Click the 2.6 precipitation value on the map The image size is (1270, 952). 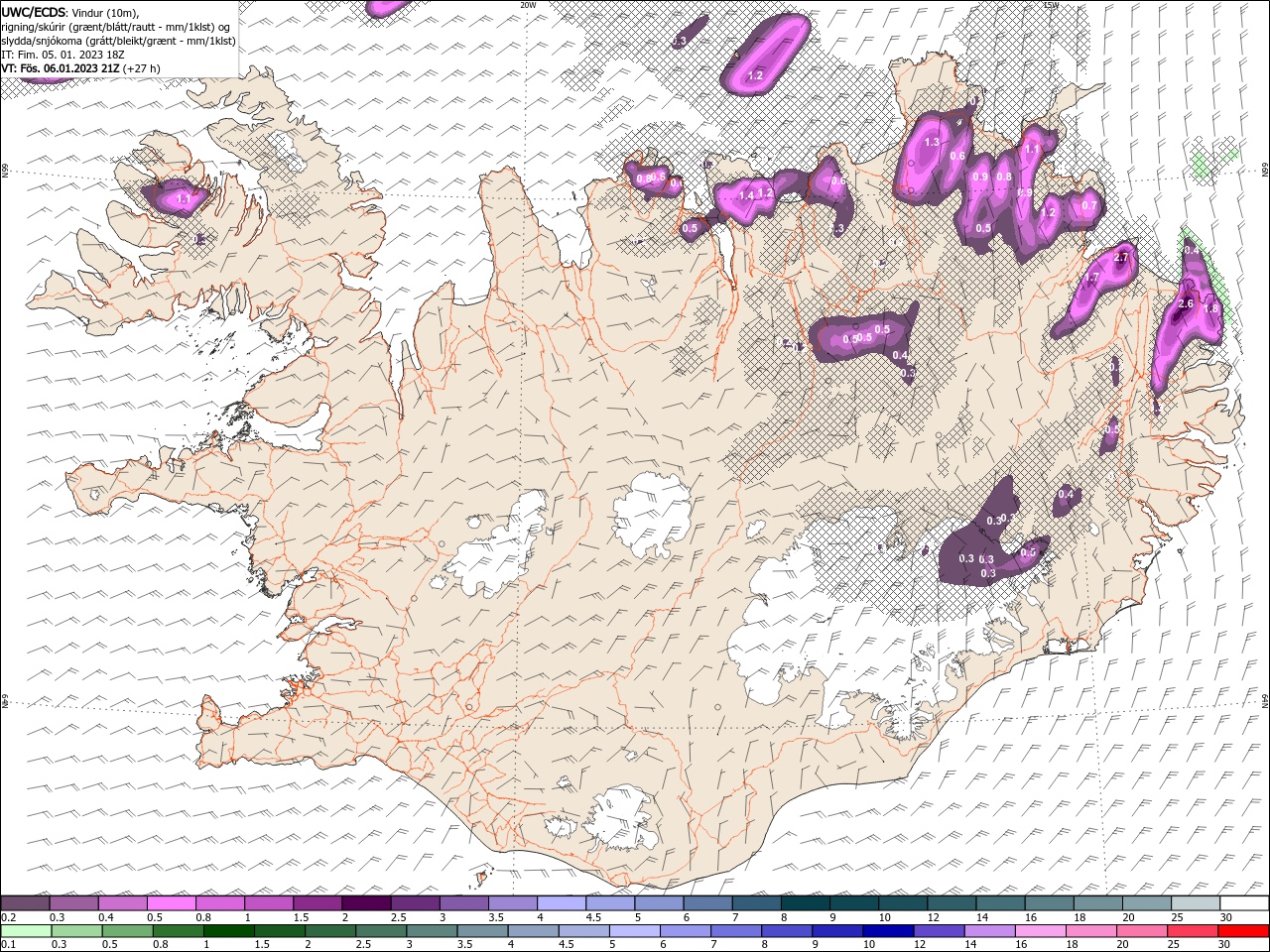1185,303
